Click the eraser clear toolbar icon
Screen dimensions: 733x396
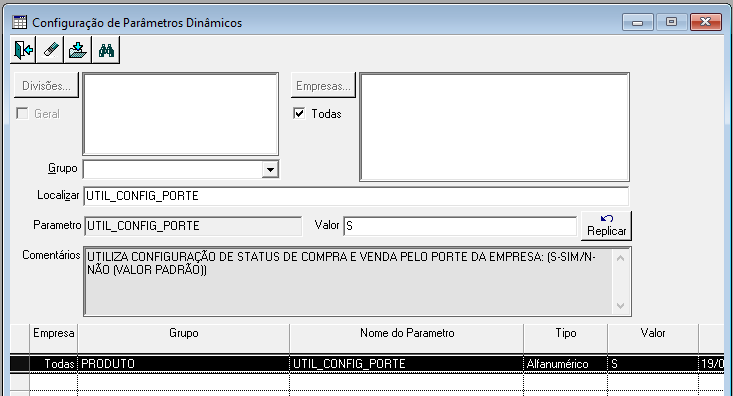(50, 50)
